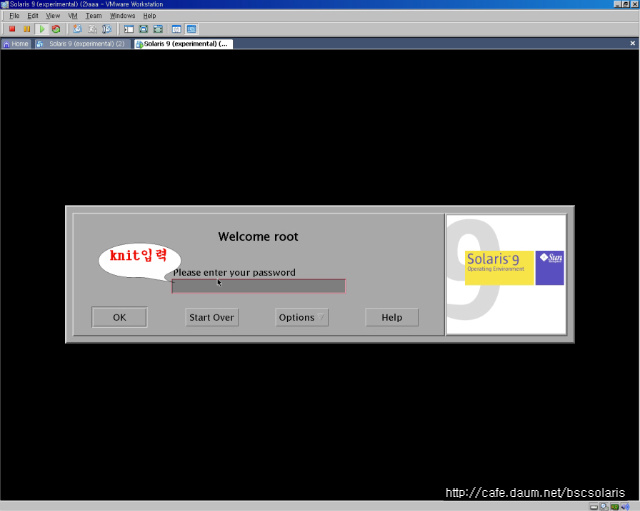Open the VM menu
Screen dimensions: 640x511
(73, 16)
